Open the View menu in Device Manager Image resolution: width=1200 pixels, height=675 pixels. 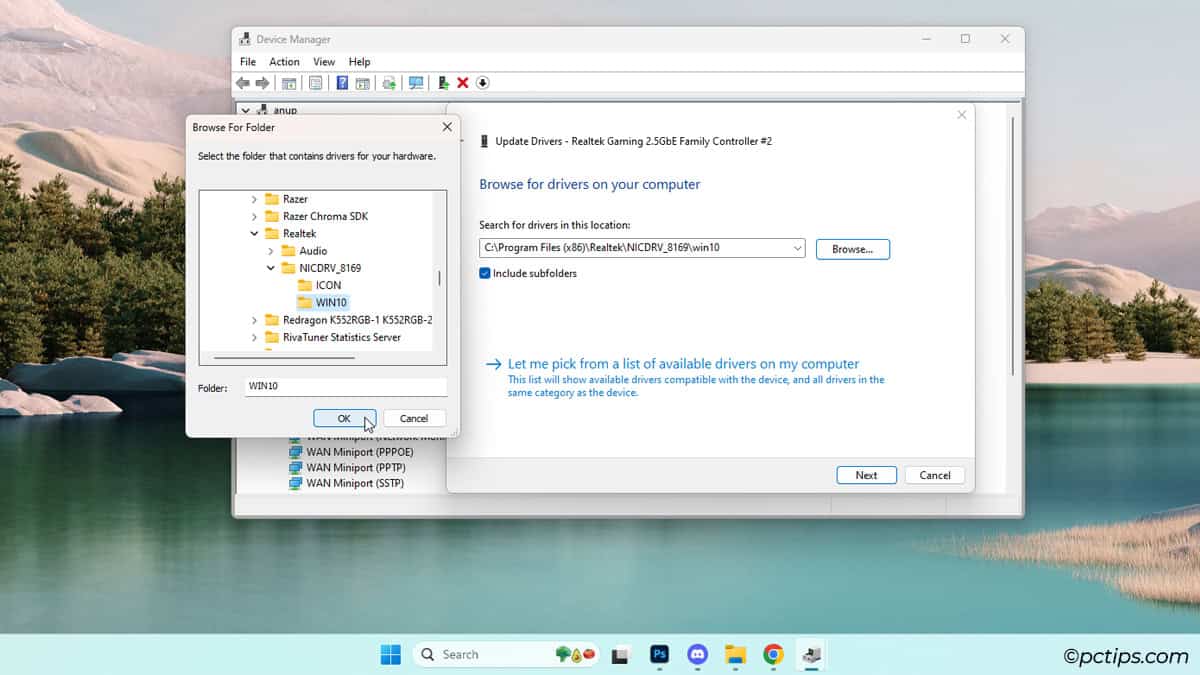point(324,62)
